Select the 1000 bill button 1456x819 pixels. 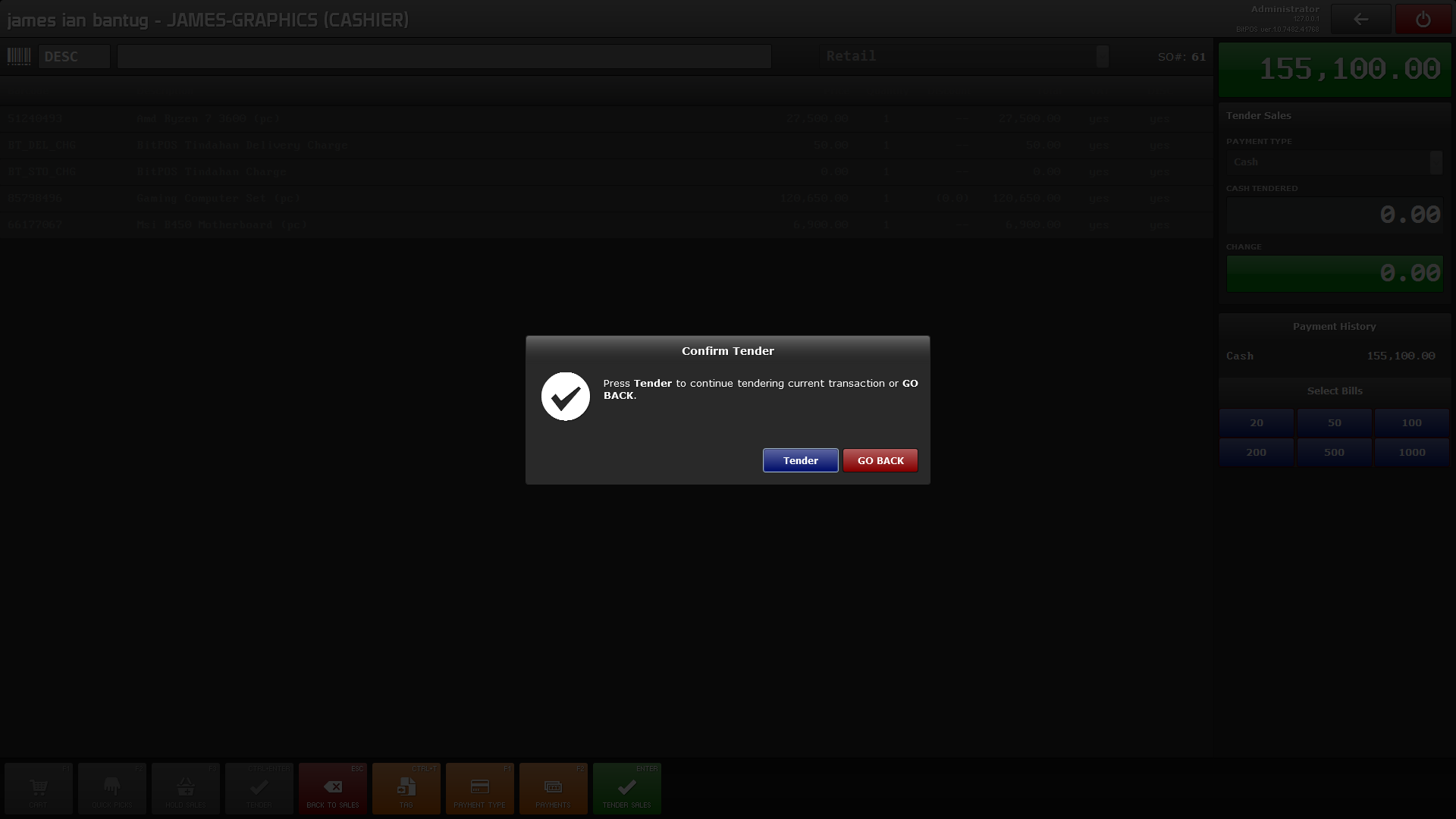tap(1412, 453)
